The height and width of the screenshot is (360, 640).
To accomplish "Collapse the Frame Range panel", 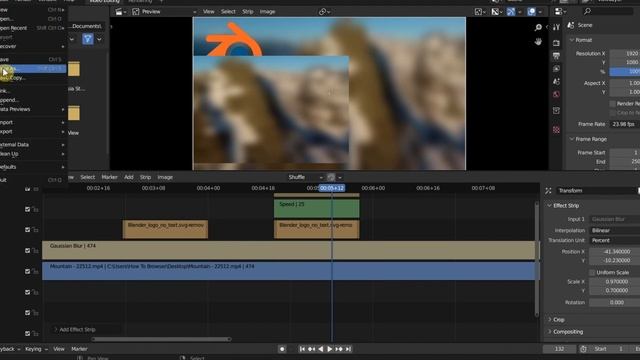I will [x=590, y=139].
